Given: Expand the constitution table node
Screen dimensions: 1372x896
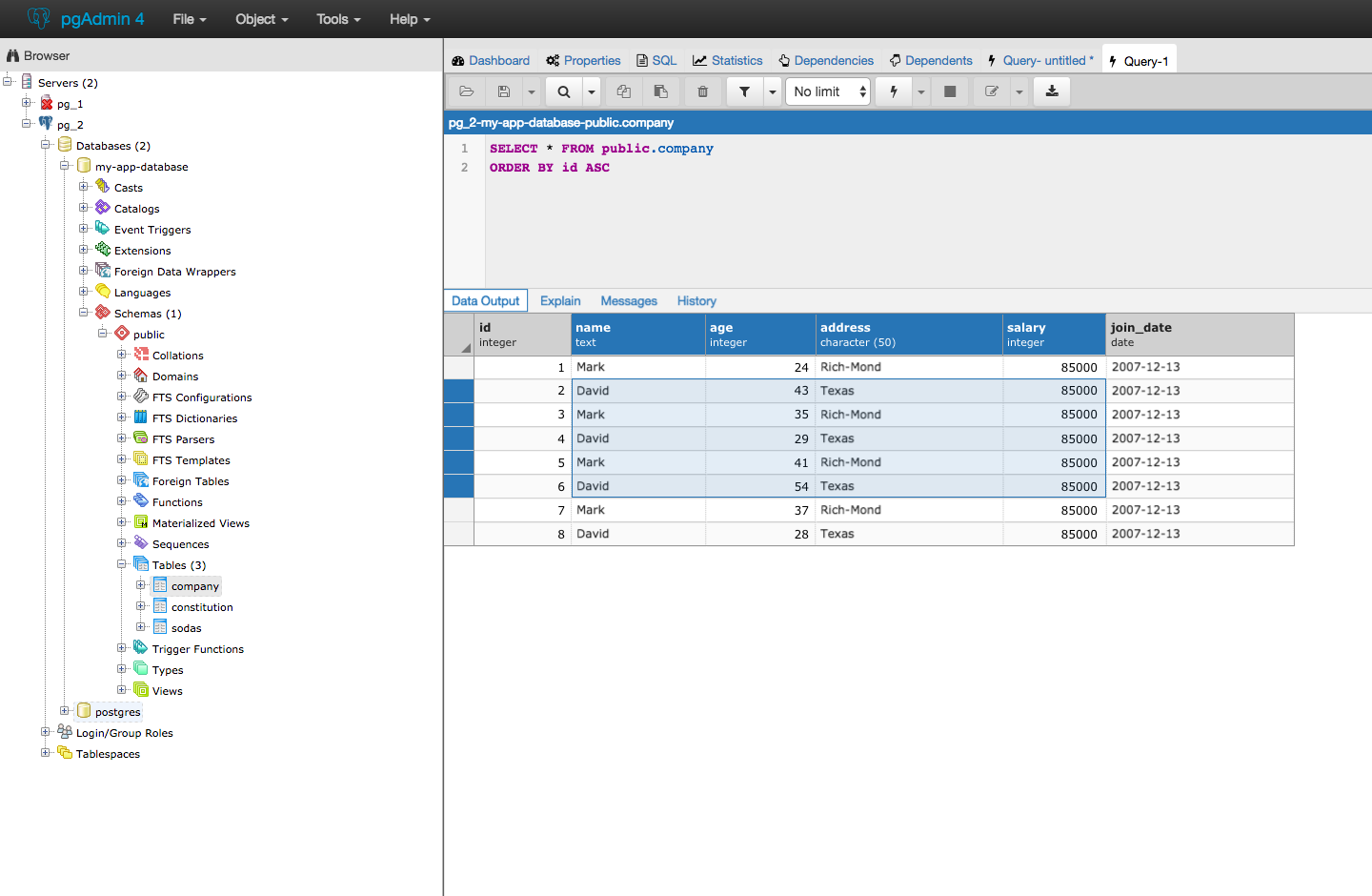Looking at the screenshot, I should pos(139,606).
